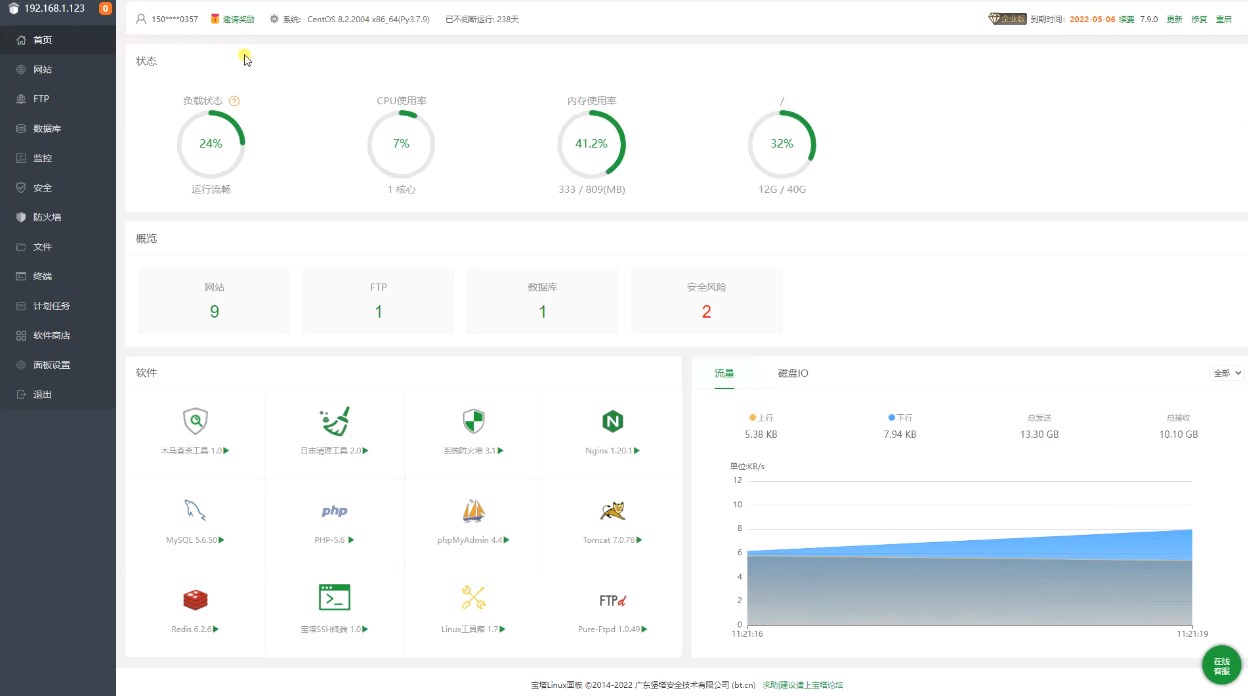Switch to the 磁盘IO tab
This screenshot has width=1248, height=696.
pos(793,373)
